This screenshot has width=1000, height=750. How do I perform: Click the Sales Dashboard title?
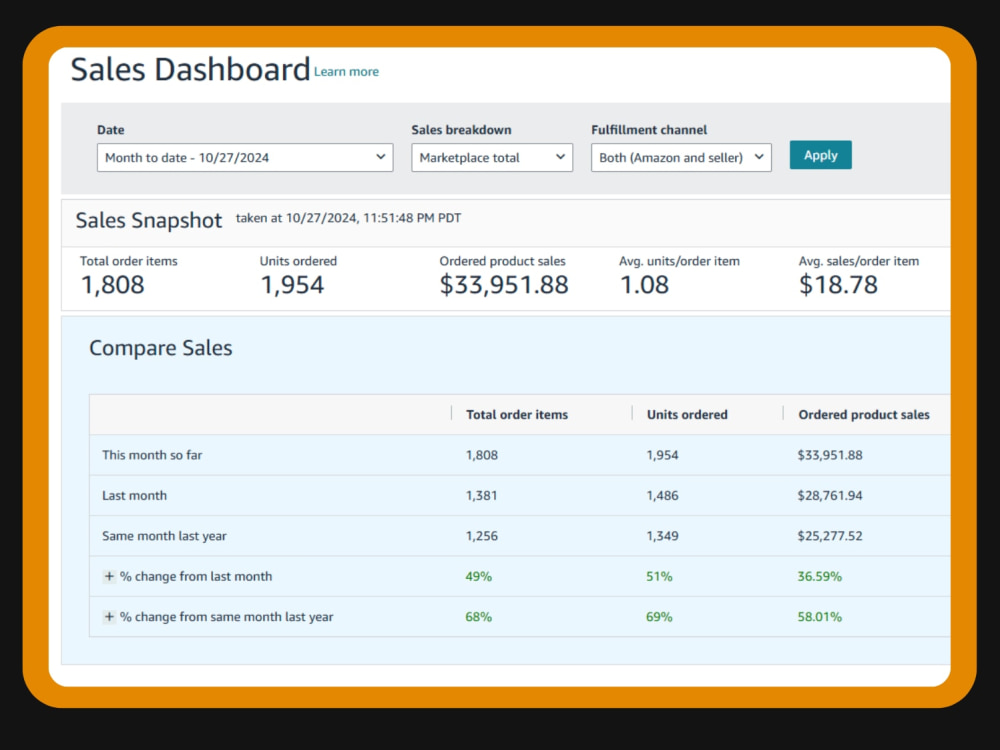[x=190, y=70]
